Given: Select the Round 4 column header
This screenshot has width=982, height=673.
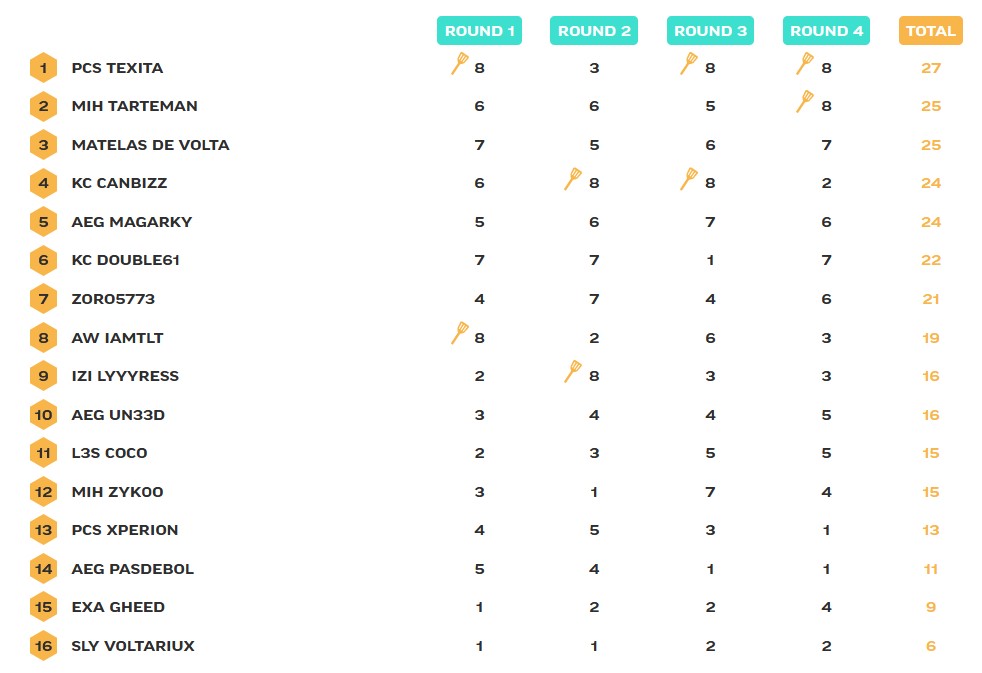Looking at the screenshot, I should 826,31.
